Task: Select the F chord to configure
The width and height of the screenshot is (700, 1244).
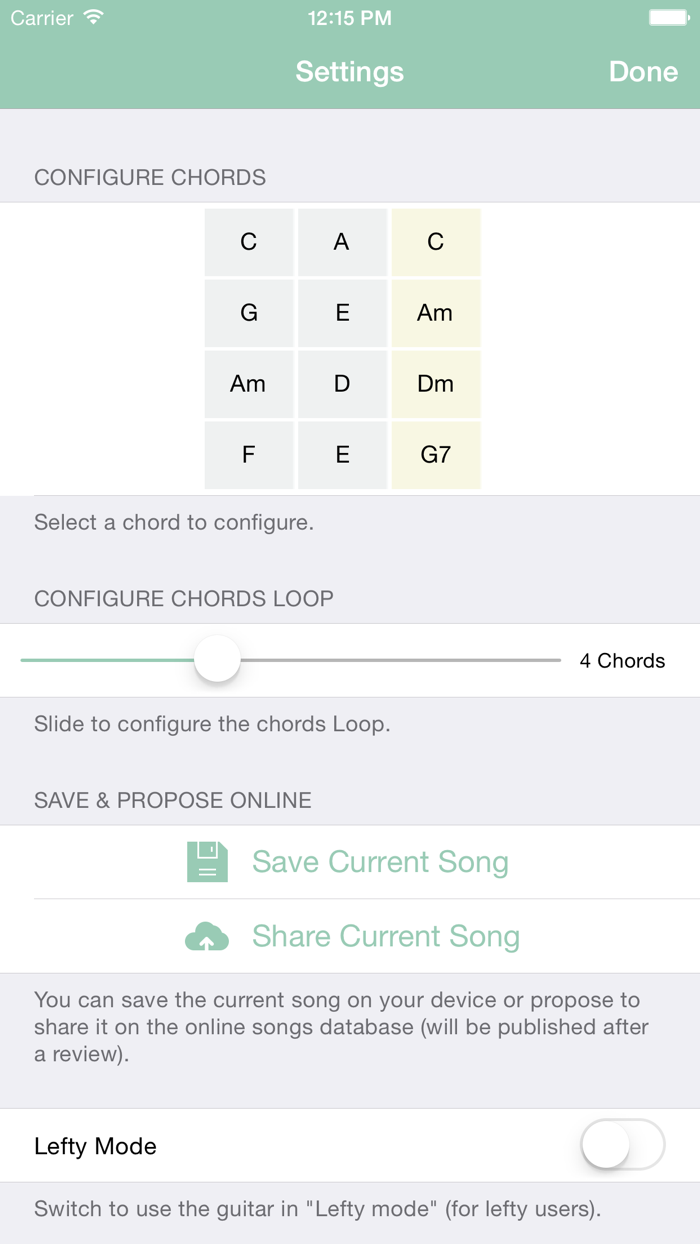Action: 249,454
